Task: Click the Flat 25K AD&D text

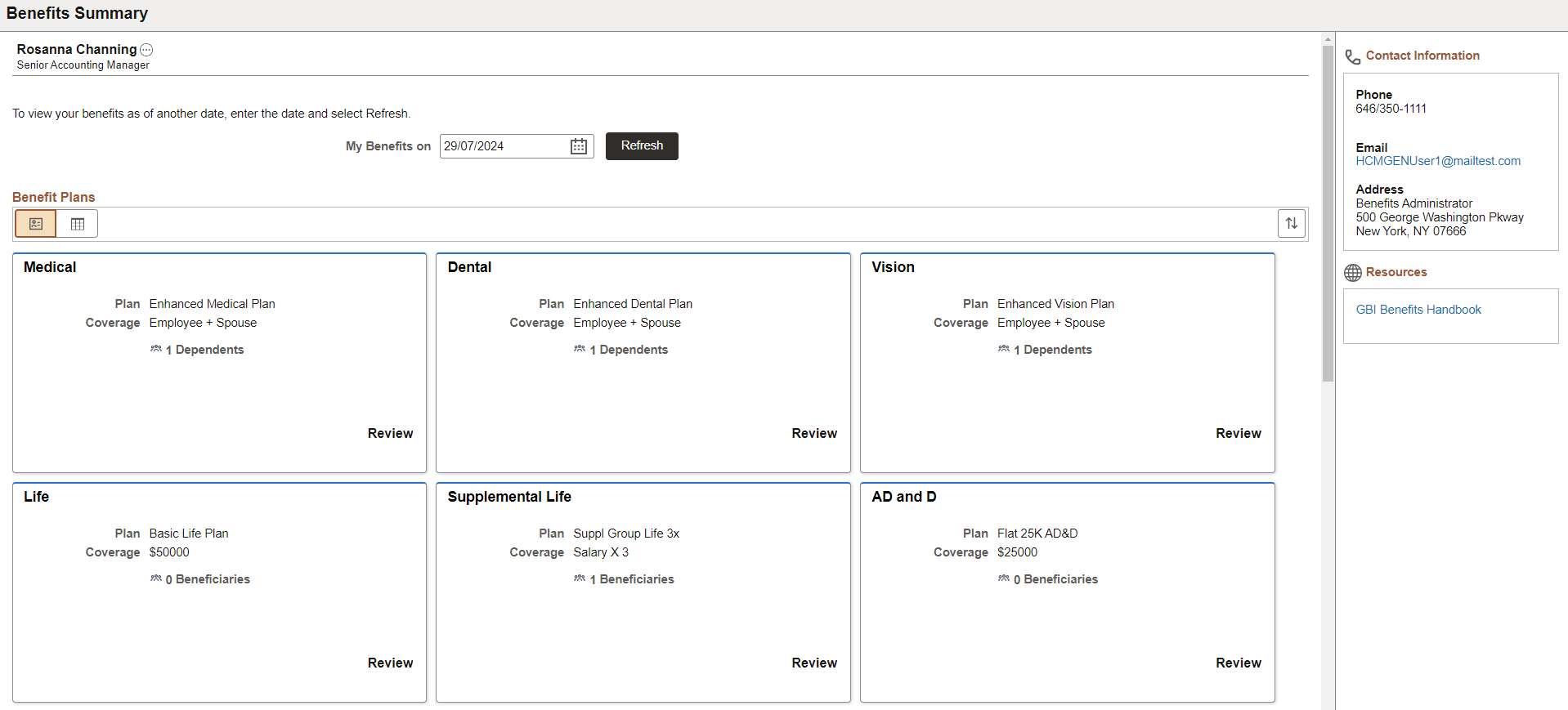Action: (1037, 534)
